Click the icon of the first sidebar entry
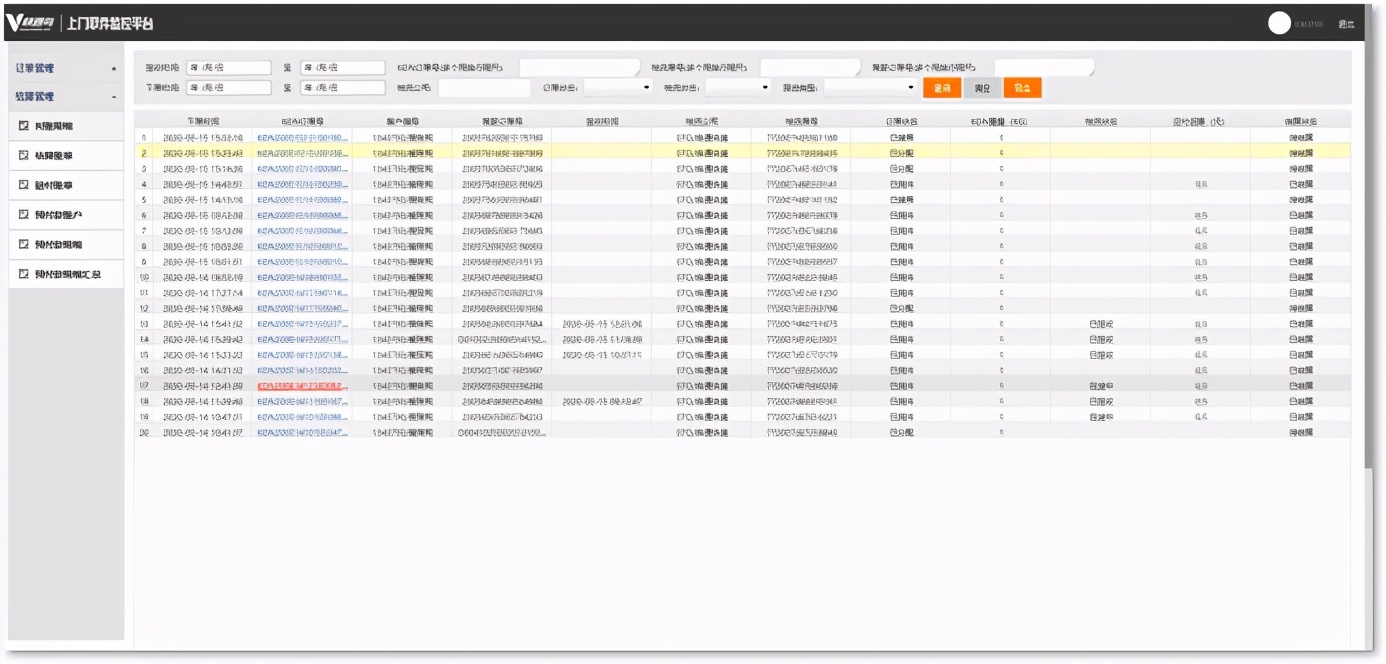This screenshot has height=664, width=1386. (x=24, y=126)
